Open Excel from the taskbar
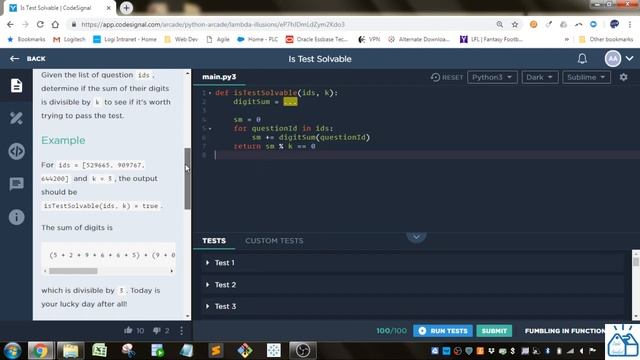 [x=99, y=351]
